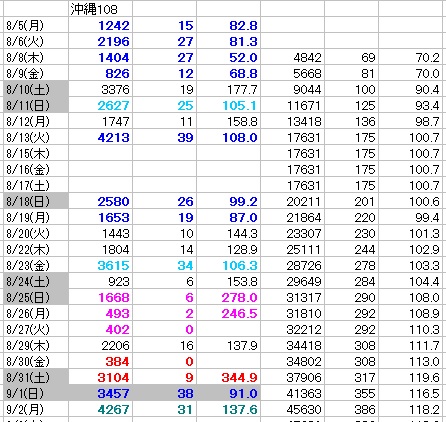The height and width of the screenshot is (422, 446).
Task: Select the cumulative total 45630 cell
Action: pyautogui.click(x=292, y=409)
